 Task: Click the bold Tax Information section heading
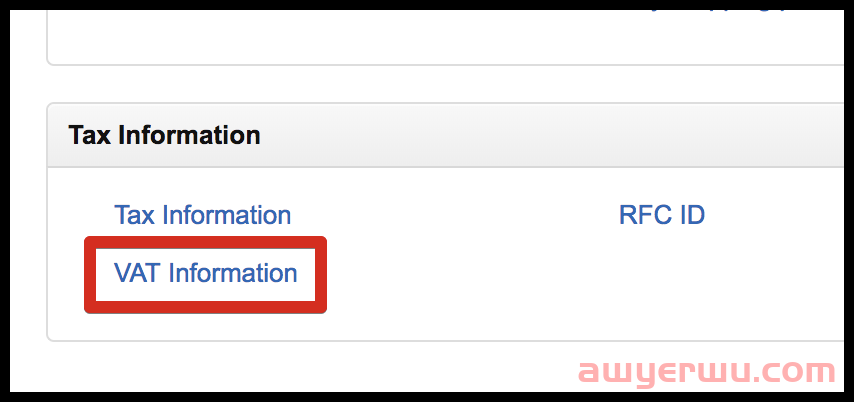(x=164, y=135)
